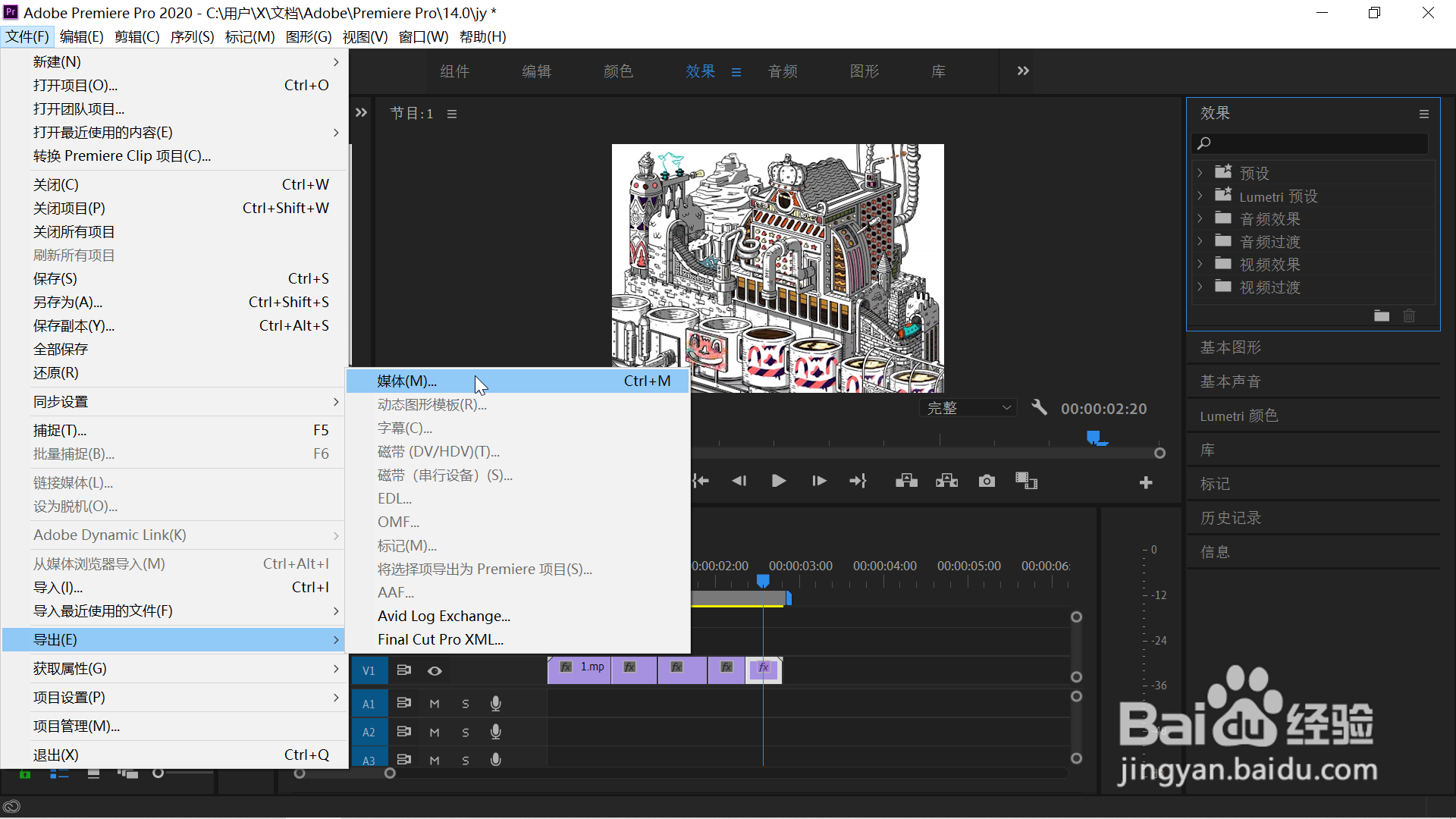Mute track A2
1456x819 pixels.
(435, 733)
